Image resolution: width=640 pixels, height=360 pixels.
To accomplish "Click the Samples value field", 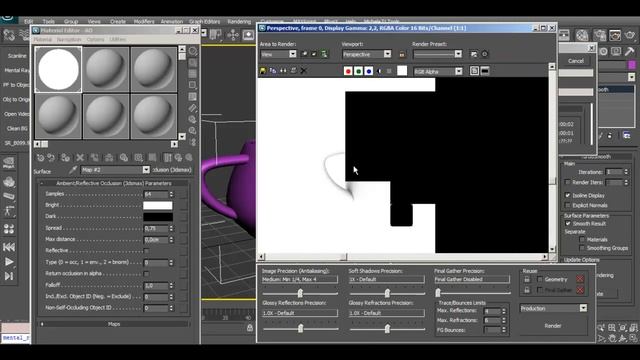I will [156, 194].
